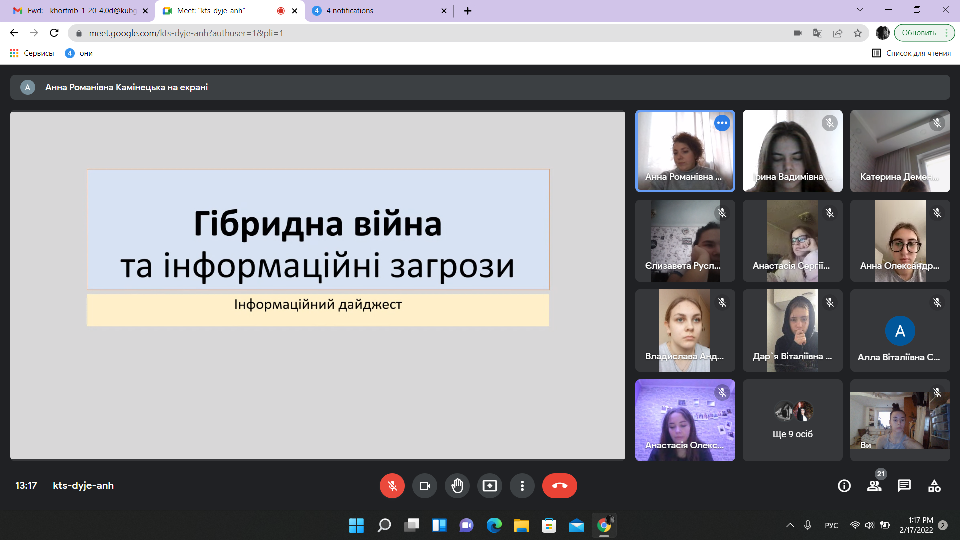Open the Activities panel icon
960x540 pixels.
935,486
